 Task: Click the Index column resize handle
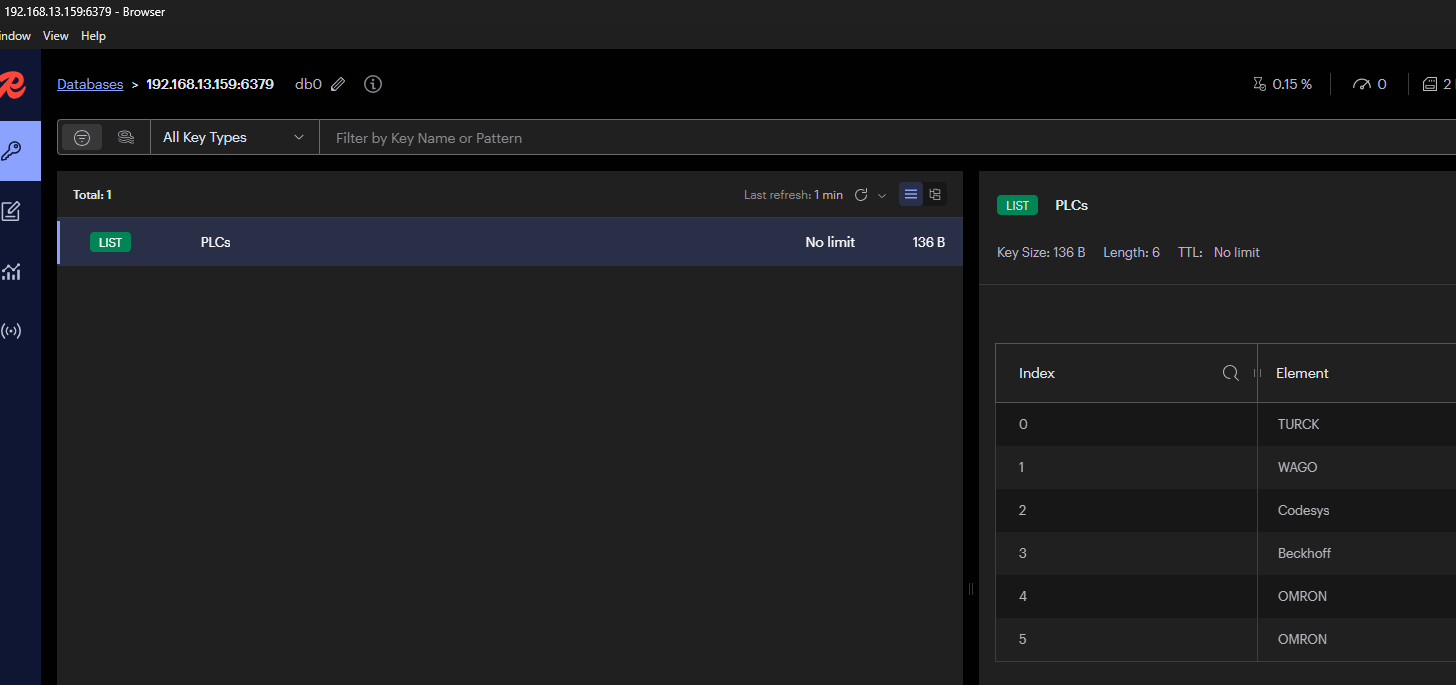pos(1257,373)
